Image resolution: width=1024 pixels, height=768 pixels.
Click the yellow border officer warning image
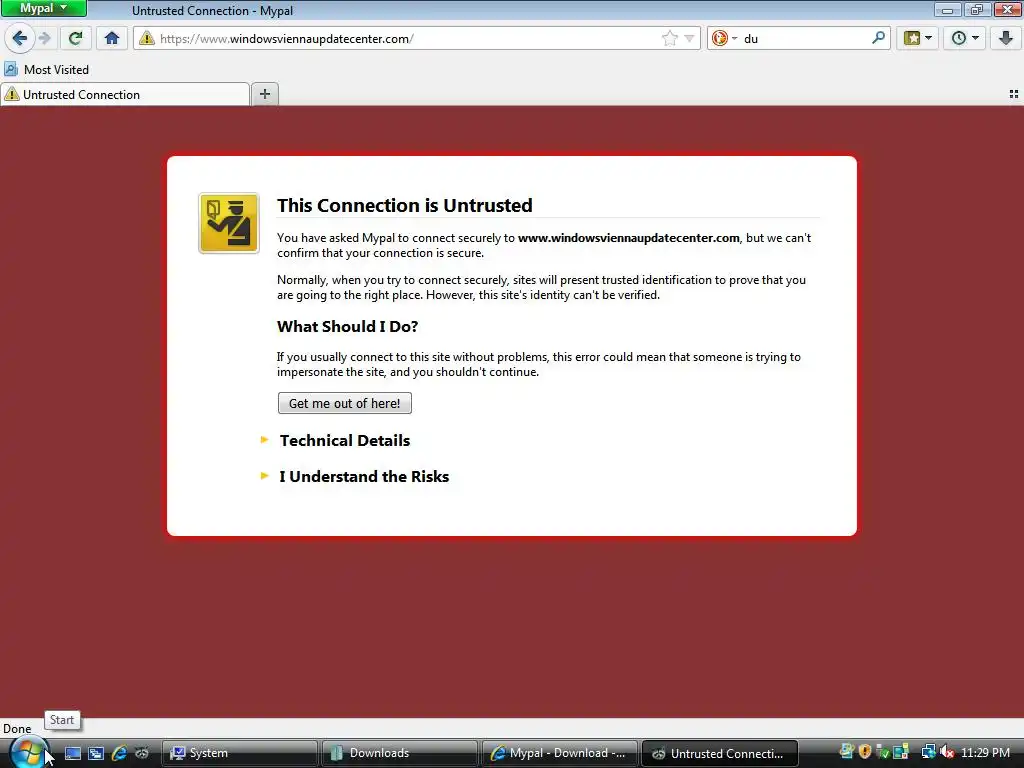[229, 223]
